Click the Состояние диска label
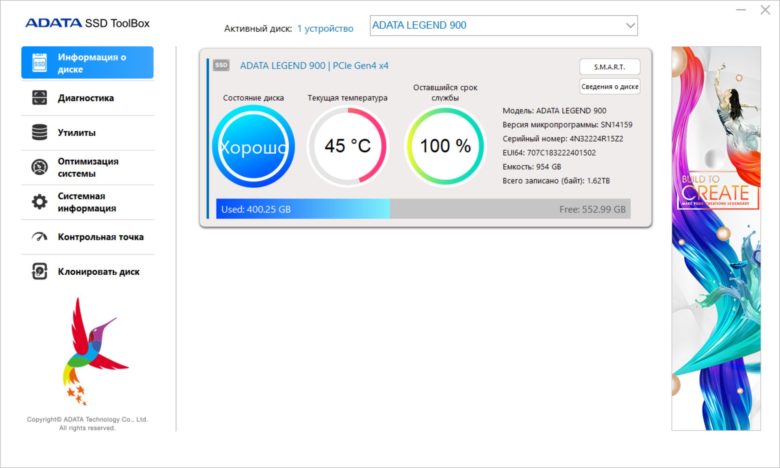 point(253,98)
